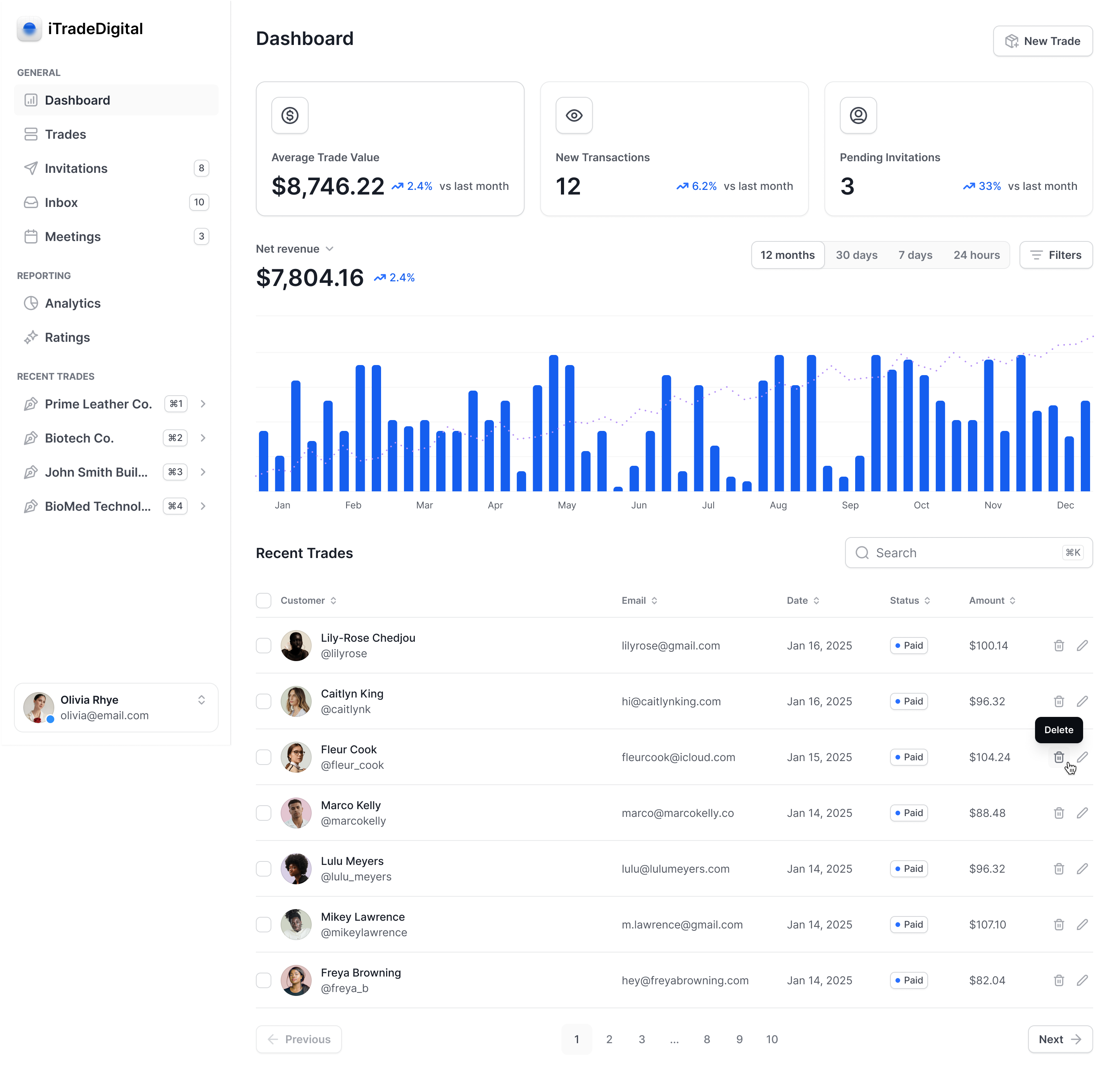Switch to the 30 days view
Image resolution: width=1118 pixels, height=1092 pixels.
tap(856, 255)
